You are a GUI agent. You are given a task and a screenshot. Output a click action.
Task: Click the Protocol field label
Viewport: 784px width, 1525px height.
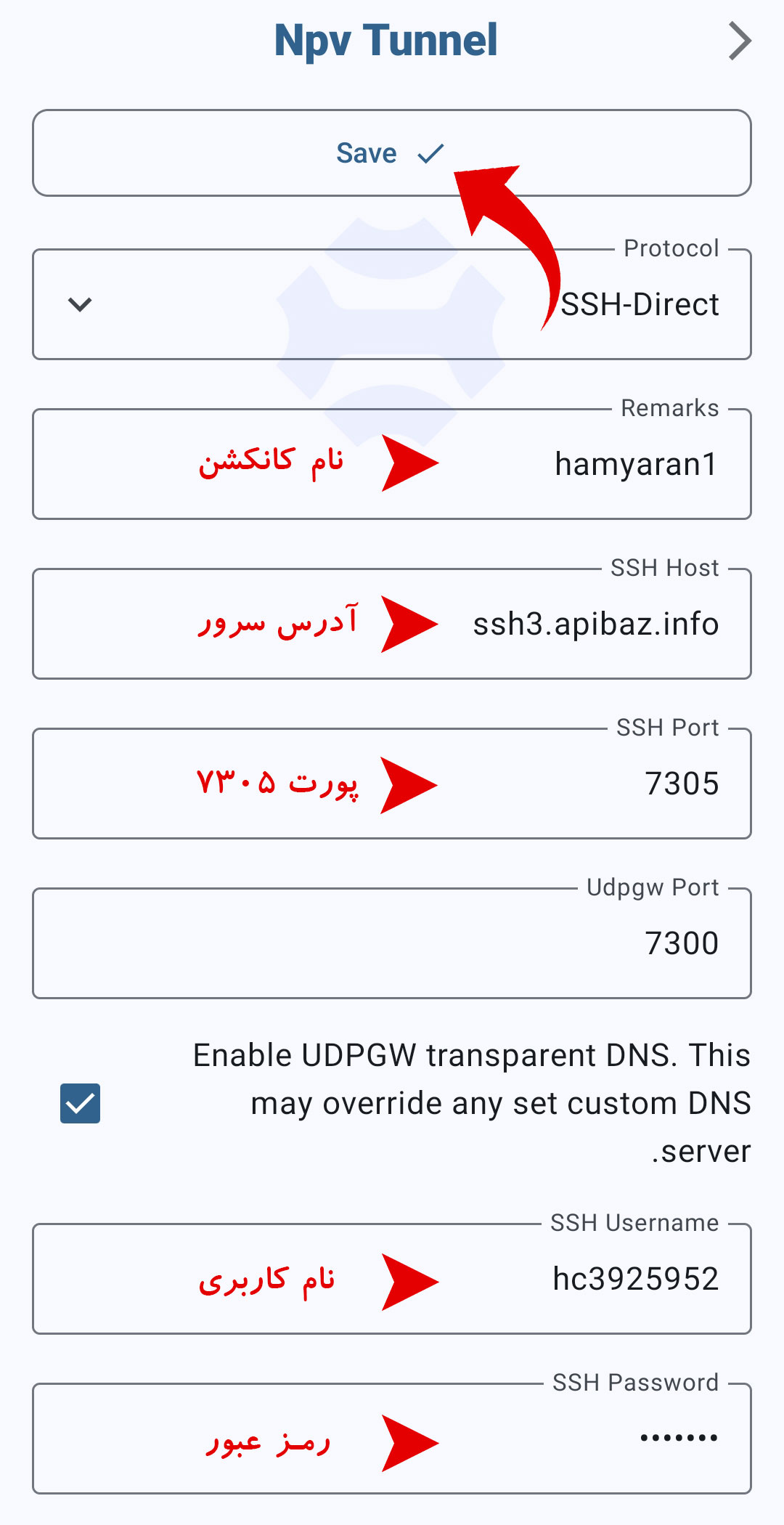pyautogui.click(x=671, y=248)
